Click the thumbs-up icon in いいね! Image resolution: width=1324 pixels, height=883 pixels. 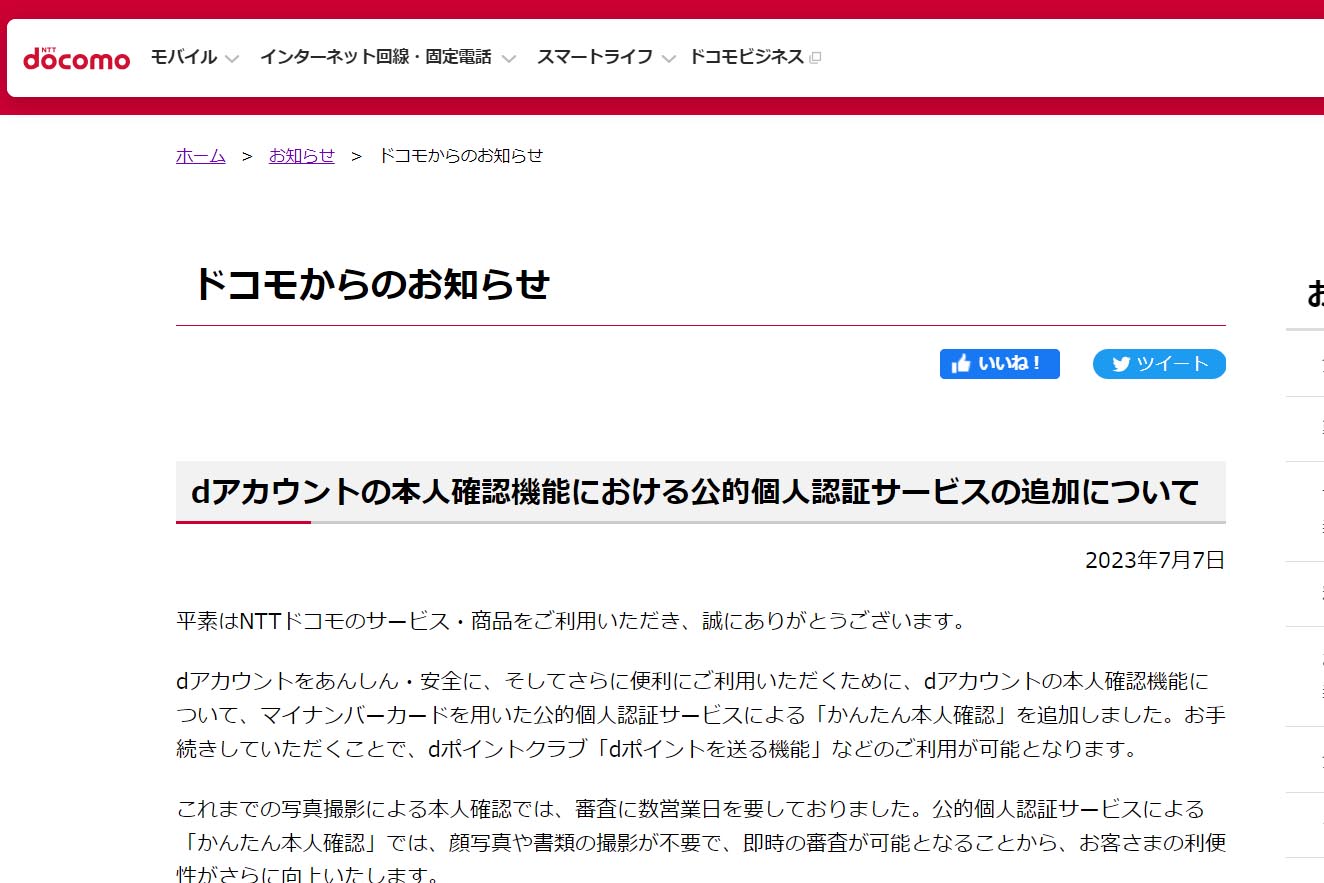pyautogui.click(x=961, y=364)
